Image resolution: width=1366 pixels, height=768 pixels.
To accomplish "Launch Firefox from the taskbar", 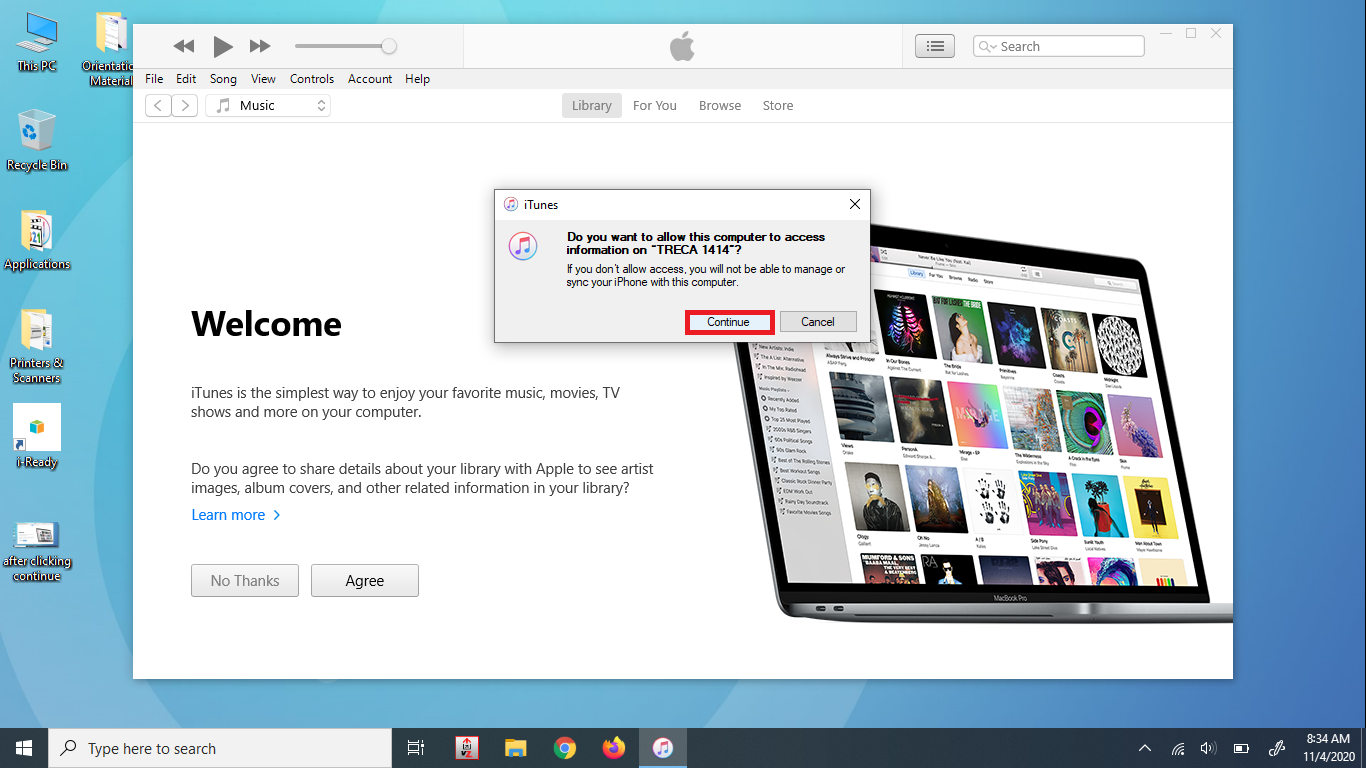I will coord(613,748).
